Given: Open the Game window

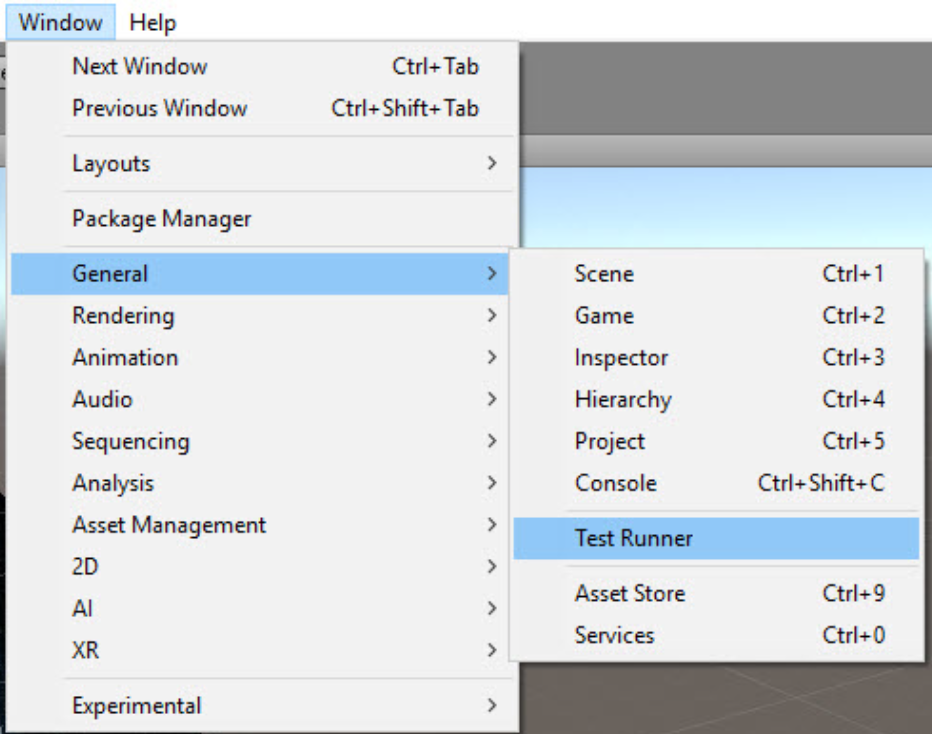Looking at the screenshot, I should tap(604, 316).
